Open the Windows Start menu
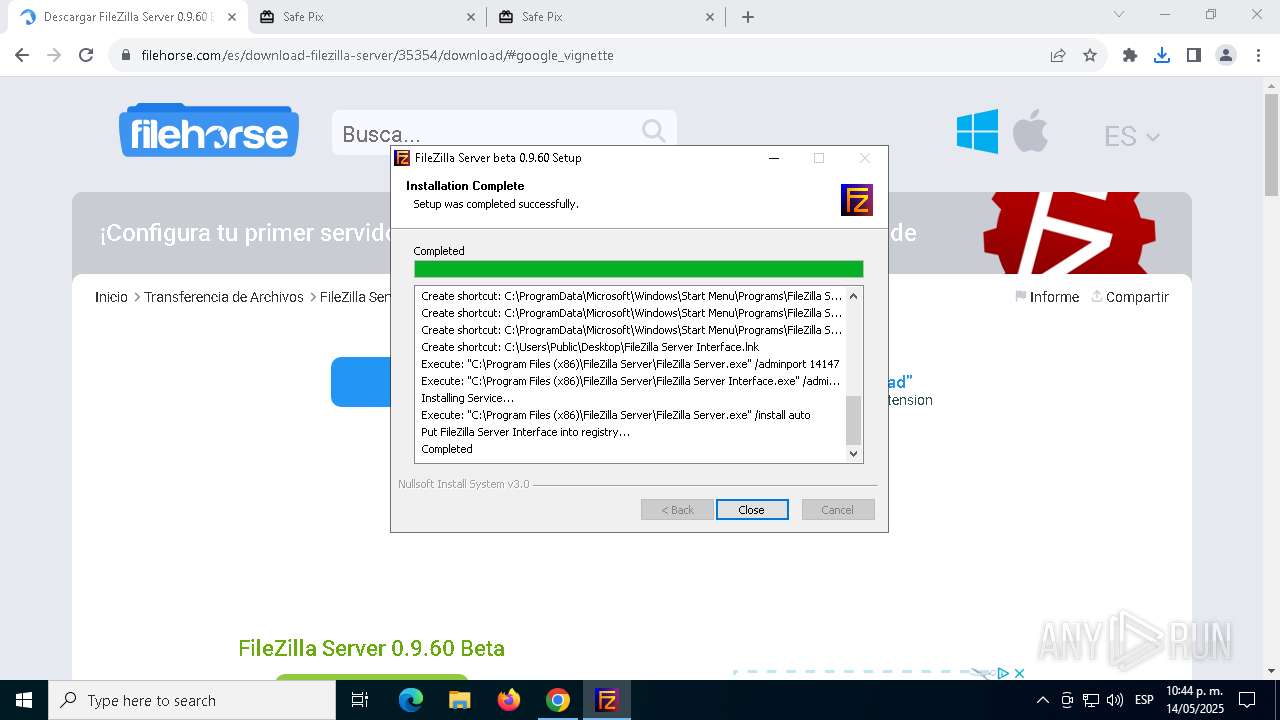Screen dimensions: 1280x720 (24, 700)
